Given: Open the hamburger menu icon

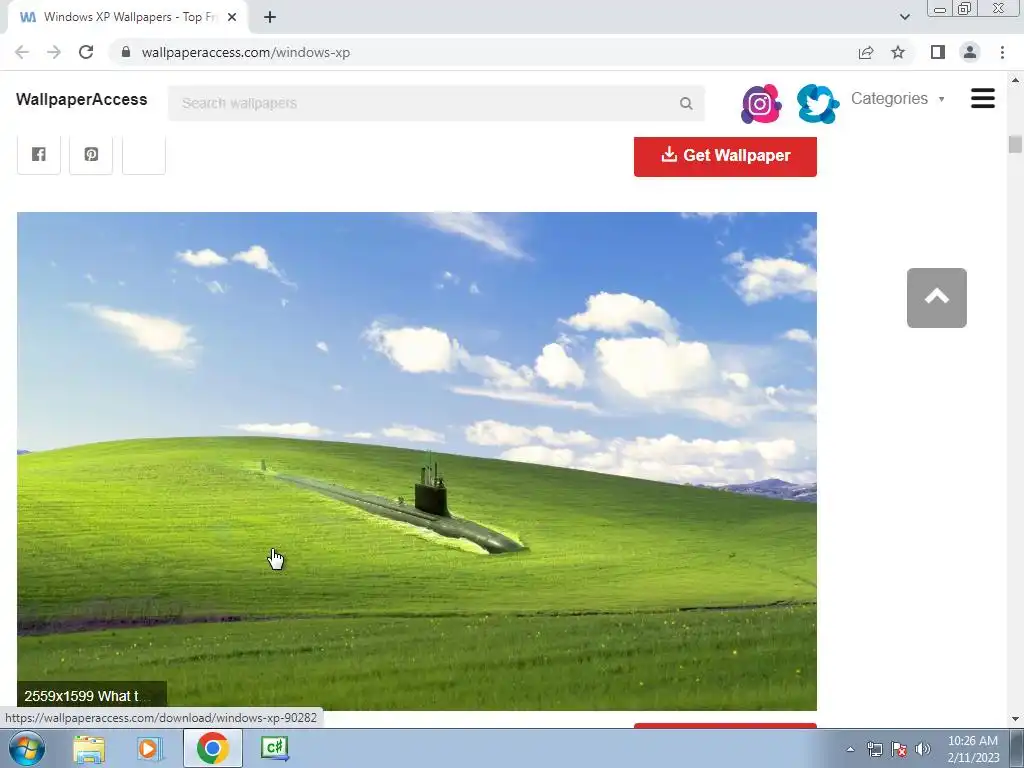Looking at the screenshot, I should pyautogui.click(x=982, y=99).
